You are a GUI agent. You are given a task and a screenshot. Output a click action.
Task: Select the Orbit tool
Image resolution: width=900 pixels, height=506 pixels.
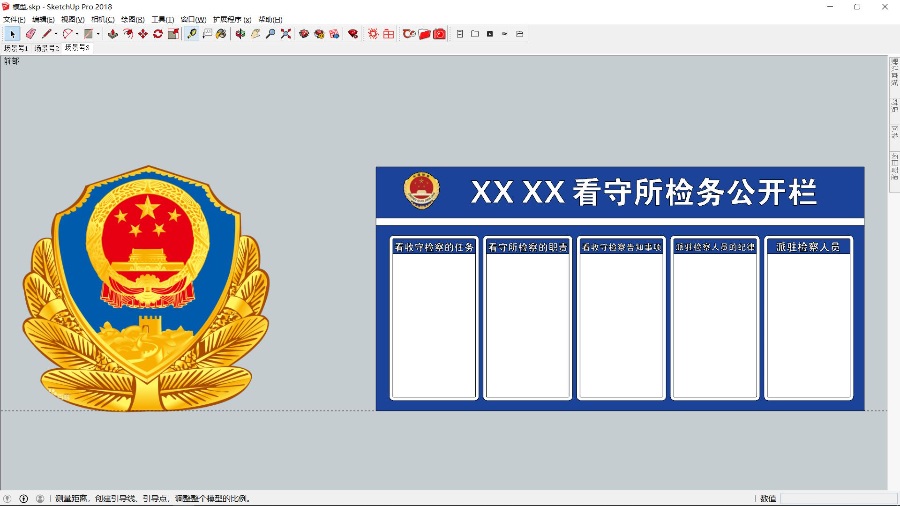(x=240, y=34)
